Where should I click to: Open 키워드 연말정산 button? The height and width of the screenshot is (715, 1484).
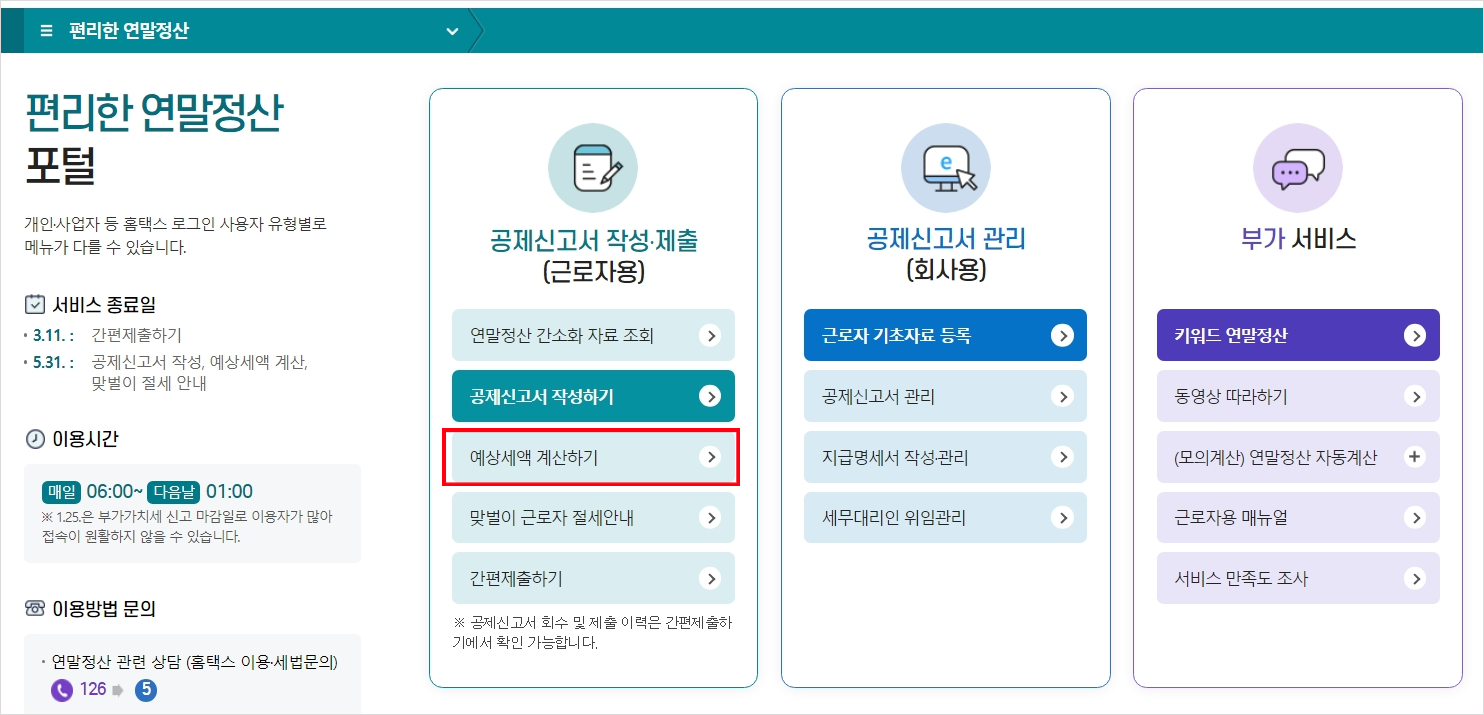pos(1298,335)
